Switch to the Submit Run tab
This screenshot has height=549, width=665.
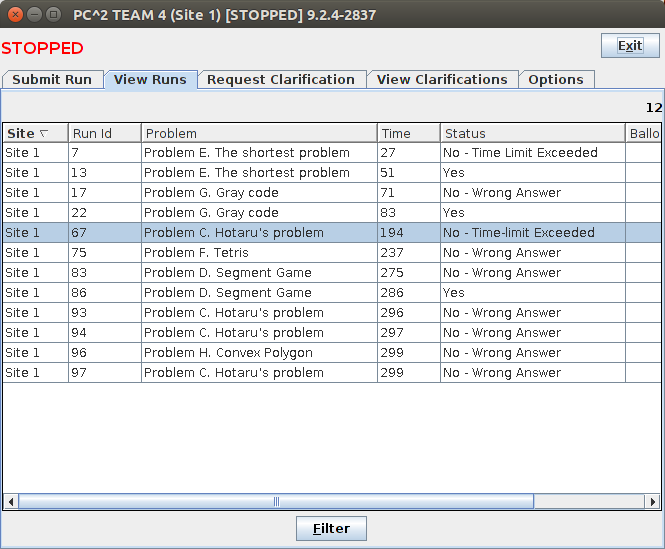pos(52,80)
